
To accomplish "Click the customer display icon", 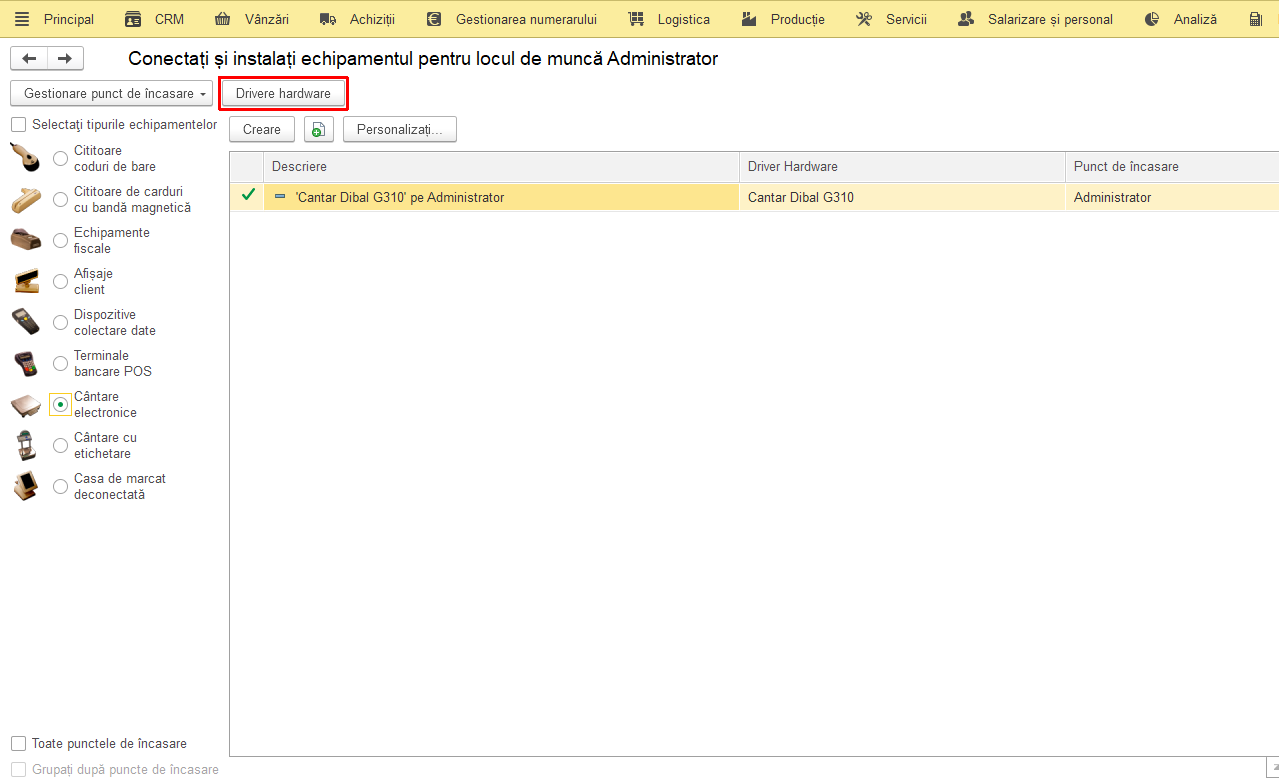I will (25, 281).
